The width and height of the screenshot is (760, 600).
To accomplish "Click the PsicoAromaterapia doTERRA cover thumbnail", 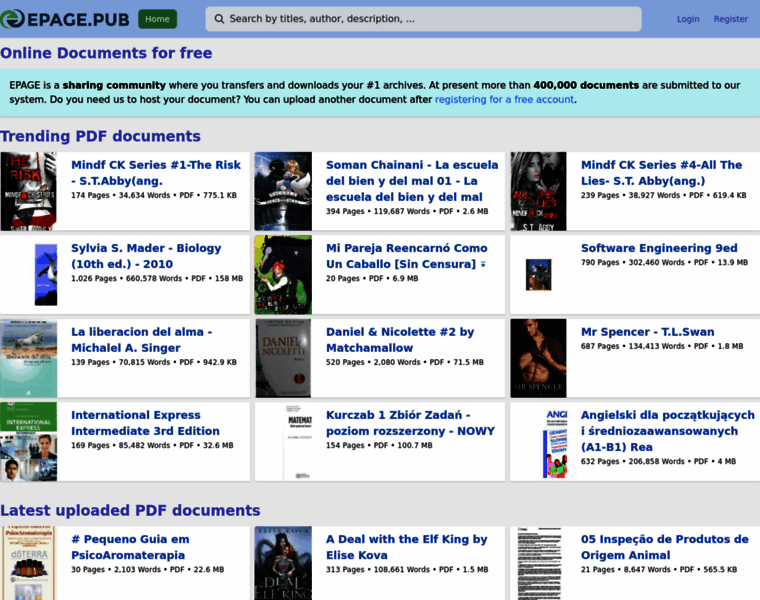I will click(x=29, y=563).
